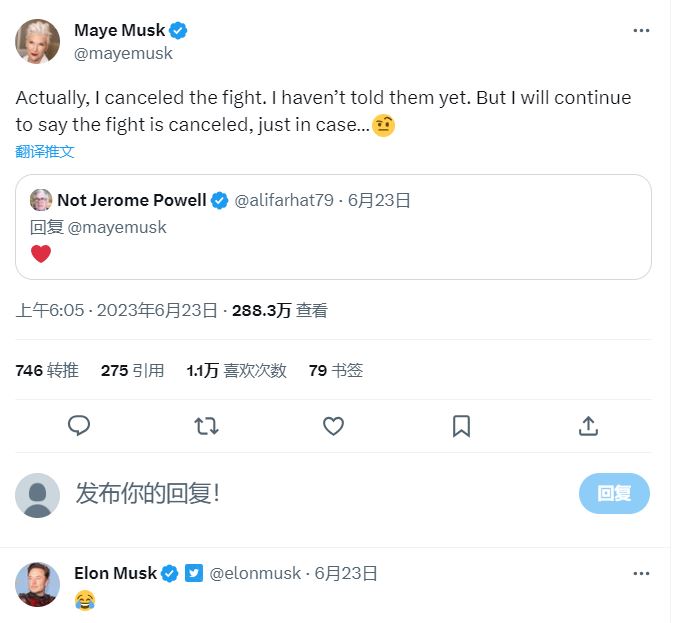The width and height of the screenshot is (686, 623).
Task: Open the 275 引用 quotes list
Action: pyautogui.click(x=132, y=371)
